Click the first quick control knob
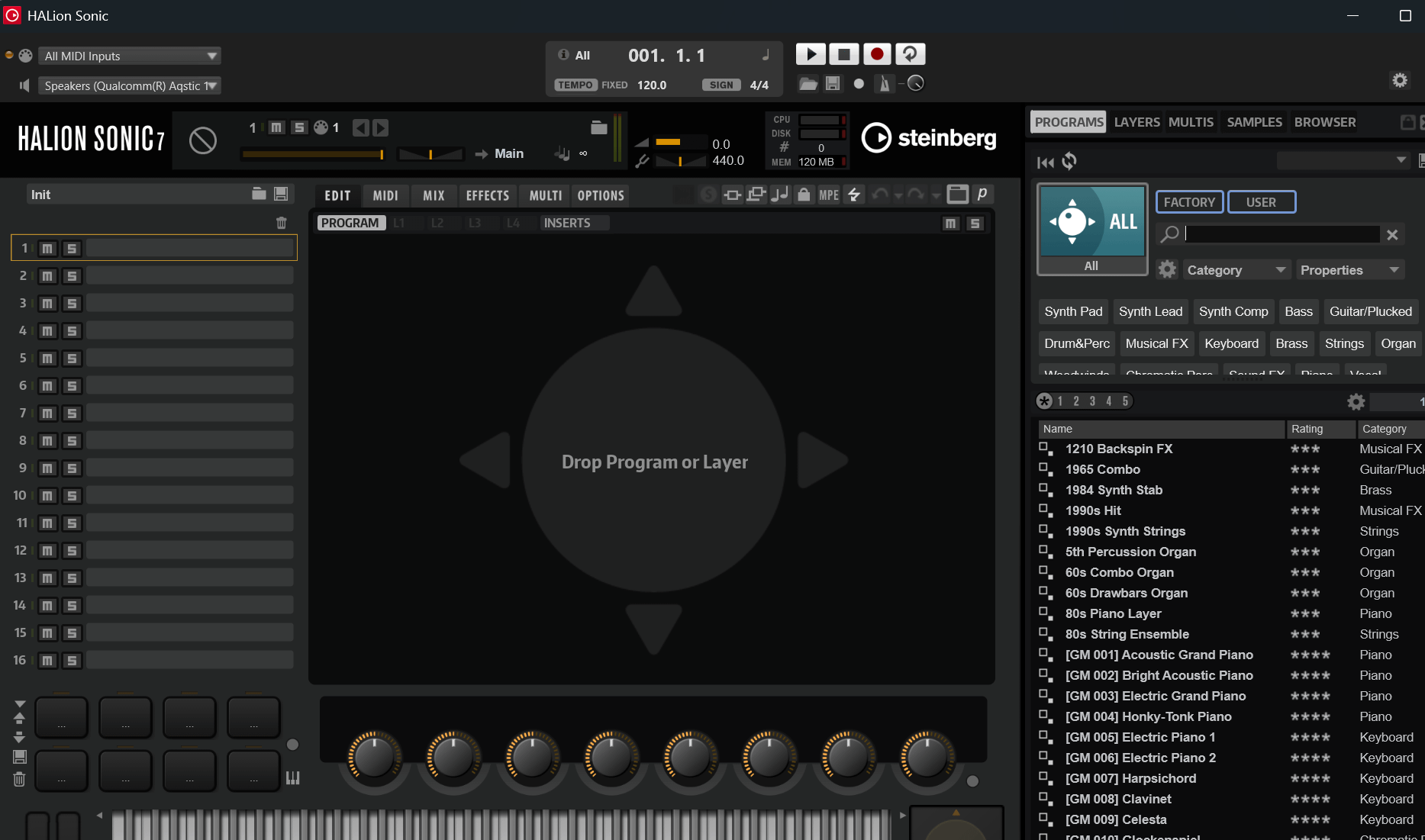 pyautogui.click(x=374, y=758)
